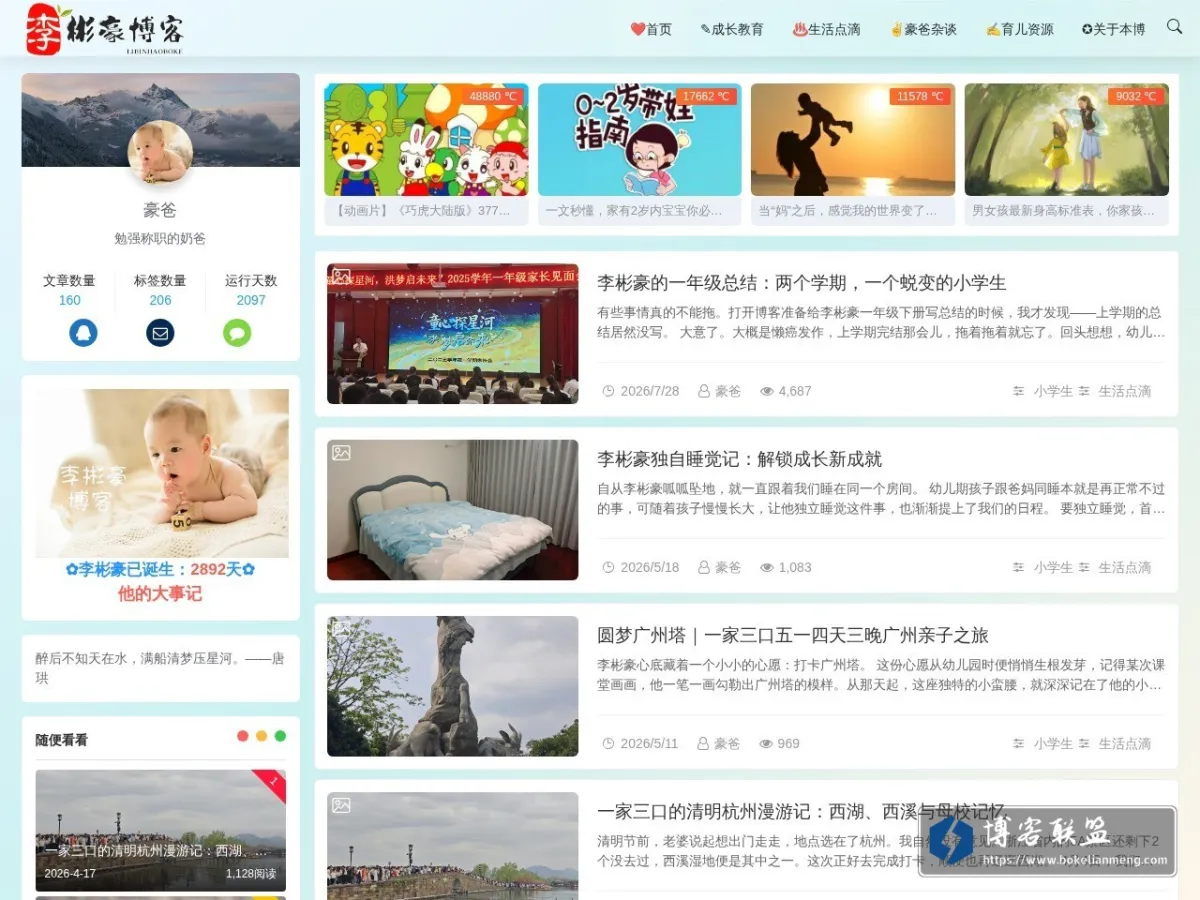Click the 醉后不知天在水 poem quote

(160, 668)
